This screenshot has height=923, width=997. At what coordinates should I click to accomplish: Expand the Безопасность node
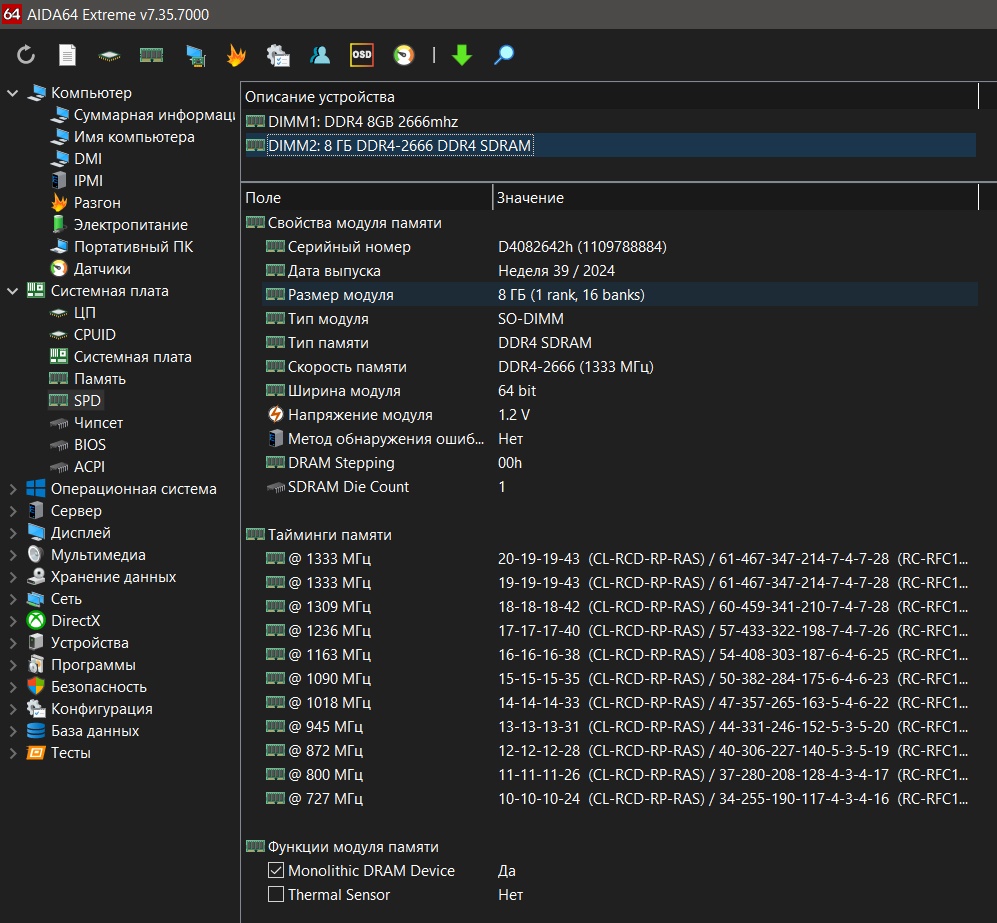pos(12,687)
